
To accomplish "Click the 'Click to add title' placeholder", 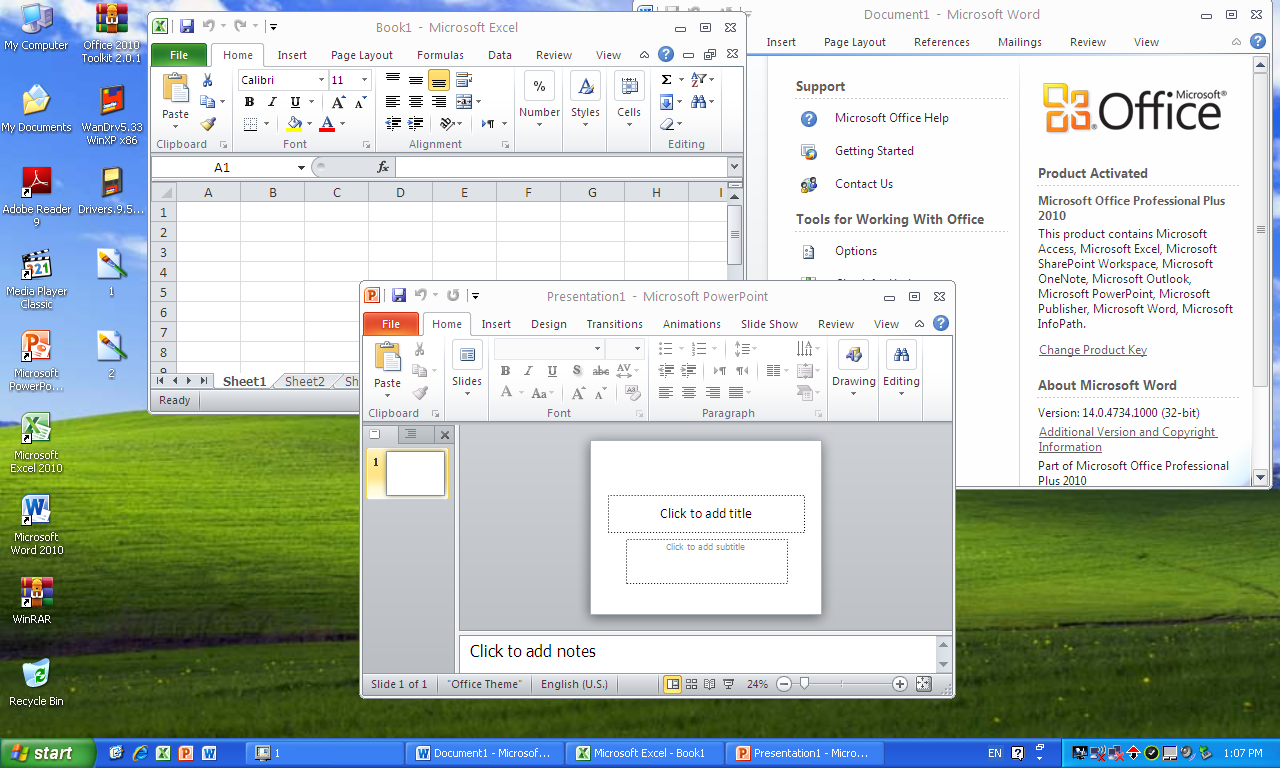I will 706,513.
